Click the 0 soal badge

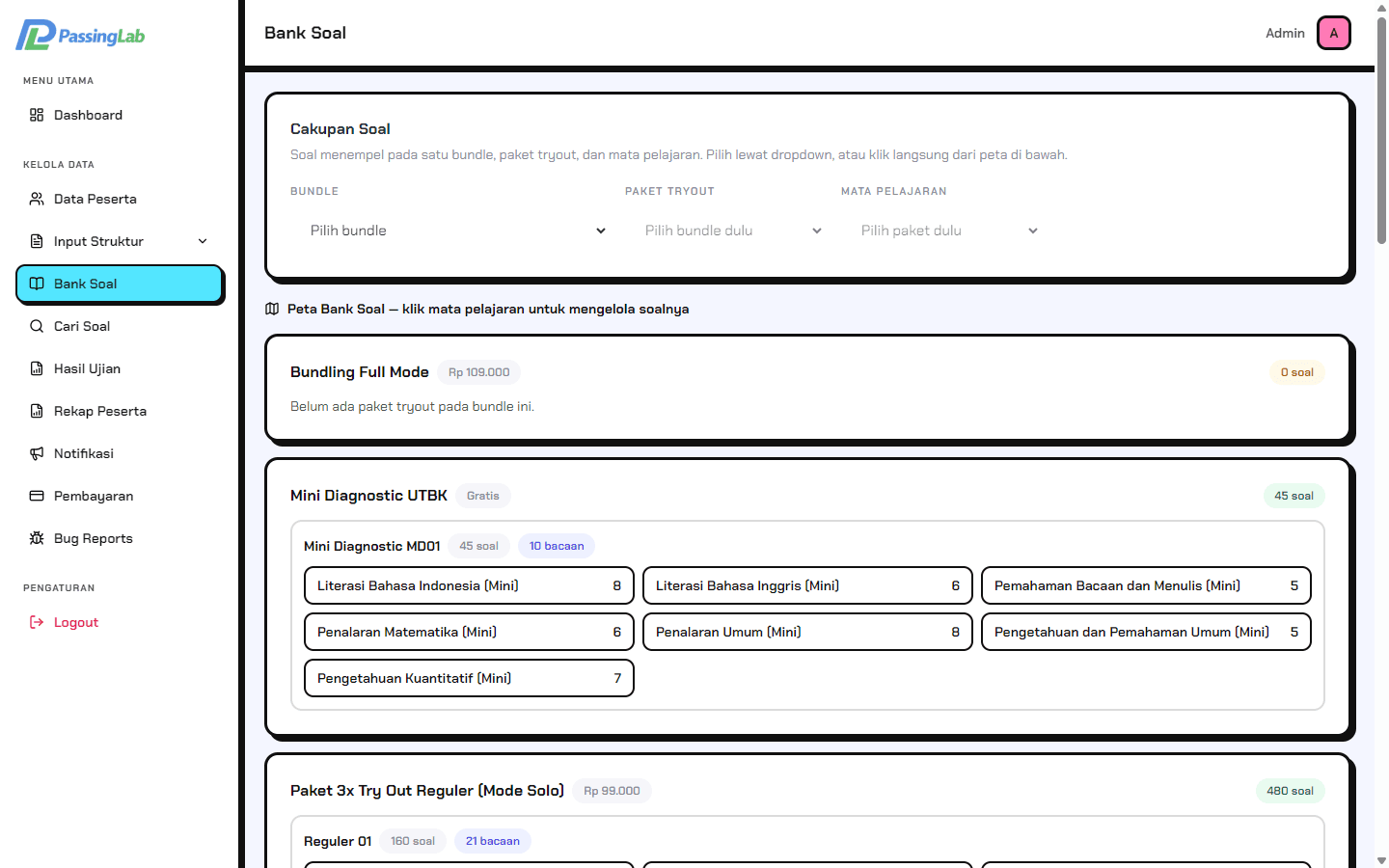pyautogui.click(x=1297, y=372)
